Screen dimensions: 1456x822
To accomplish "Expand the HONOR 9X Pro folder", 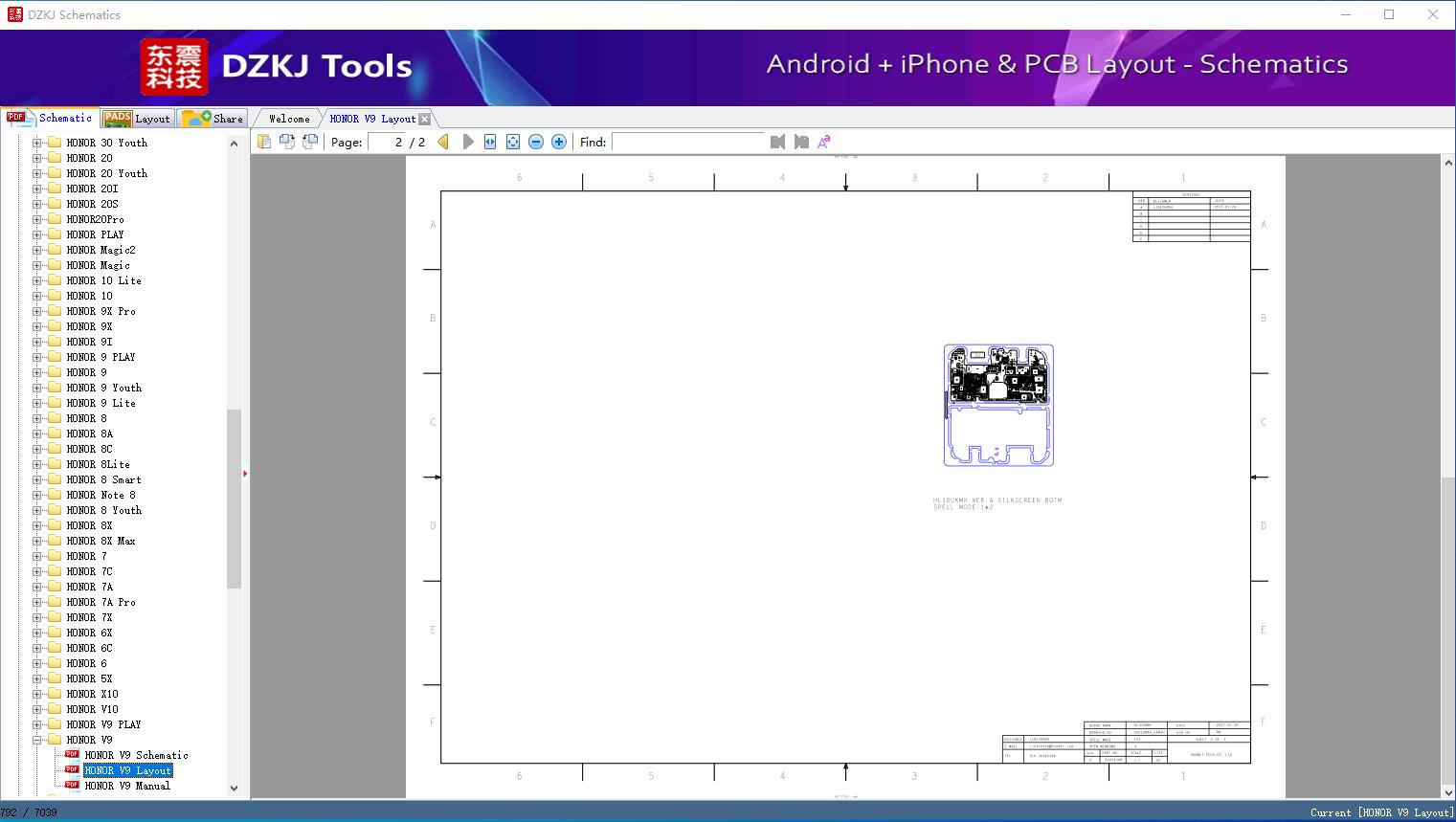I will pos(36,311).
